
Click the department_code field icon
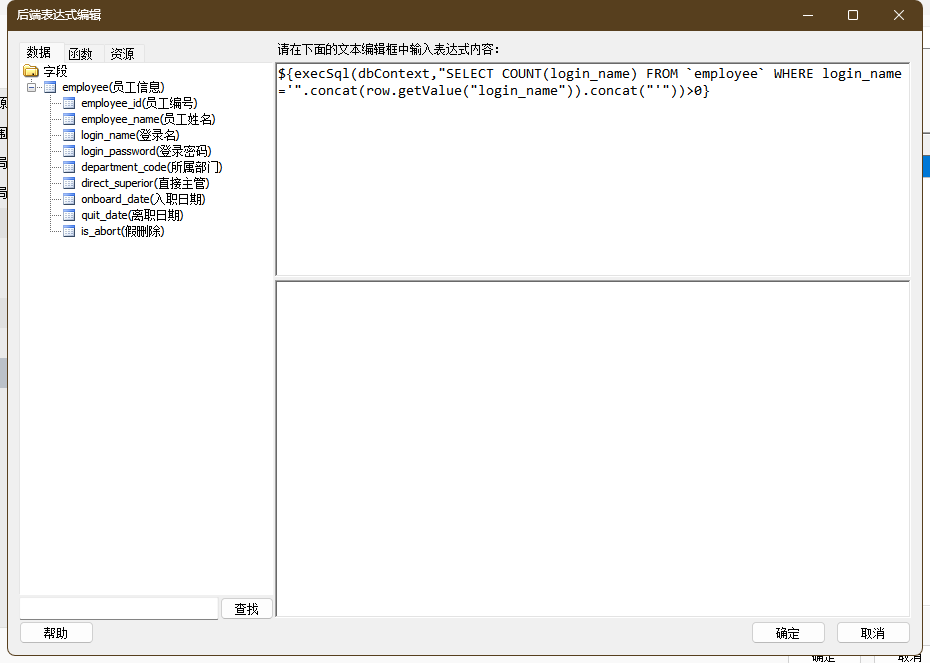69,167
